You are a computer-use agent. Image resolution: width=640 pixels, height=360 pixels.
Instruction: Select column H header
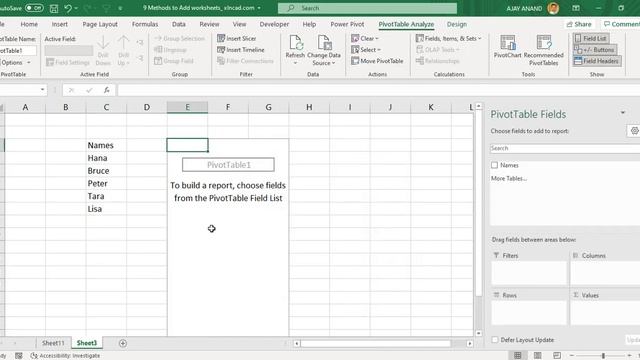tap(309, 107)
